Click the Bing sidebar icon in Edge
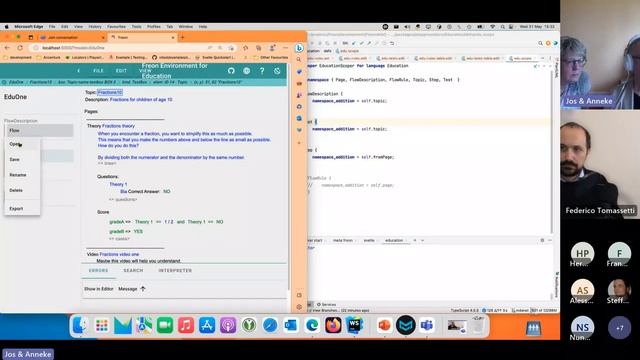 pyautogui.click(x=299, y=48)
